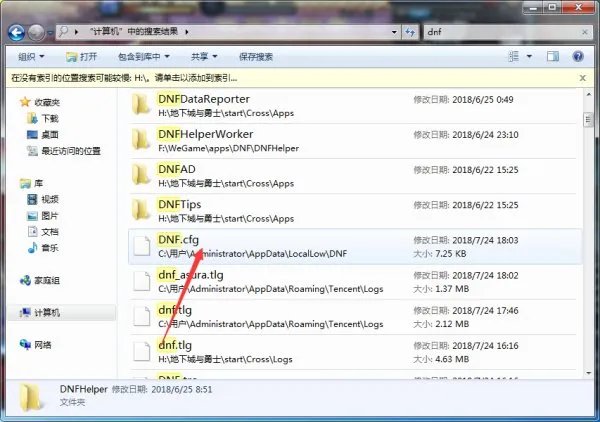Click the DNFTips folder icon
600x422 pixels.
point(141,210)
